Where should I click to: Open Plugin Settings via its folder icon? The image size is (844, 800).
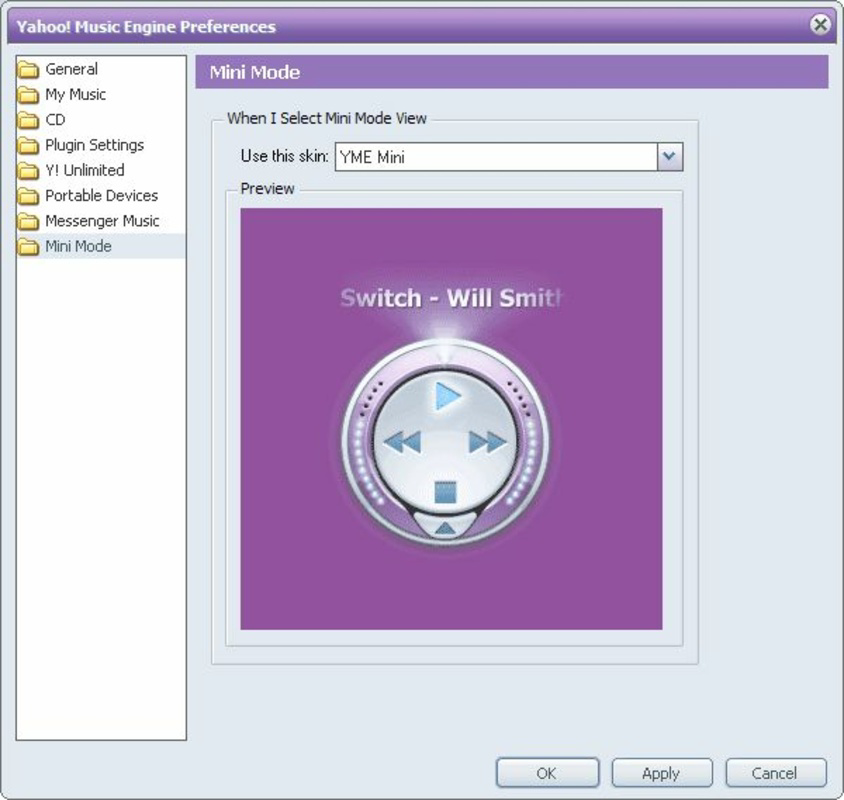pos(27,144)
